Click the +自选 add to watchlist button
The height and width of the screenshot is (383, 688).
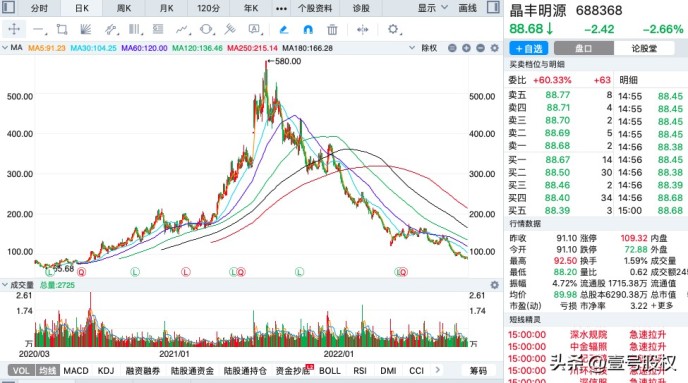[x=529, y=48]
